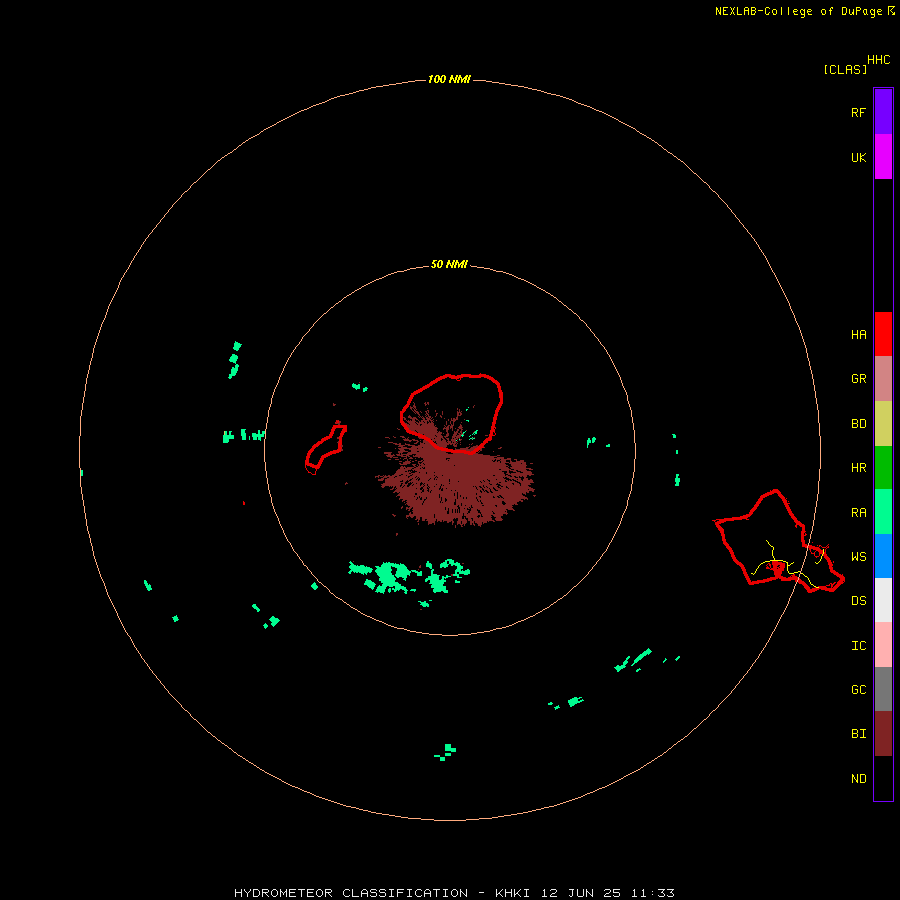900x900 pixels.
Task: Click the BI legend label
Action: coord(858,734)
